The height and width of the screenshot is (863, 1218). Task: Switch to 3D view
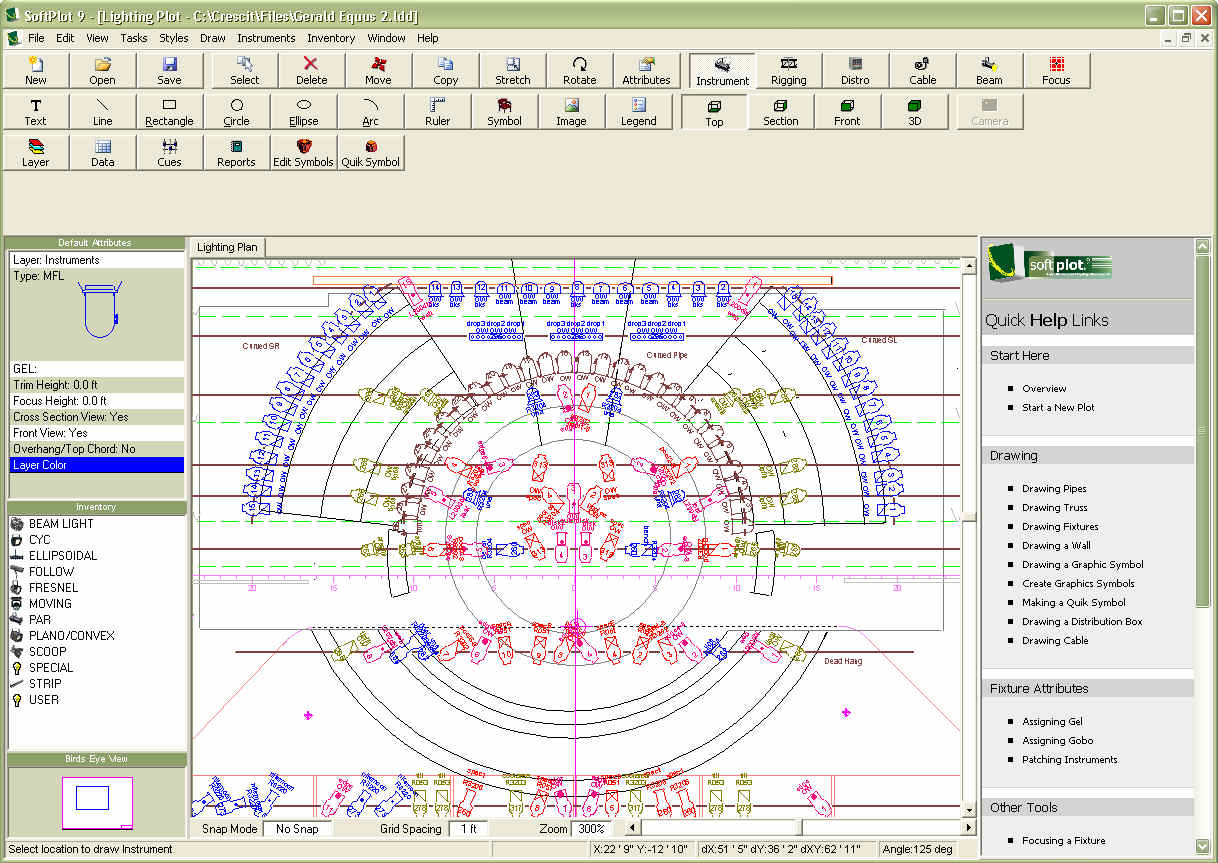914,111
